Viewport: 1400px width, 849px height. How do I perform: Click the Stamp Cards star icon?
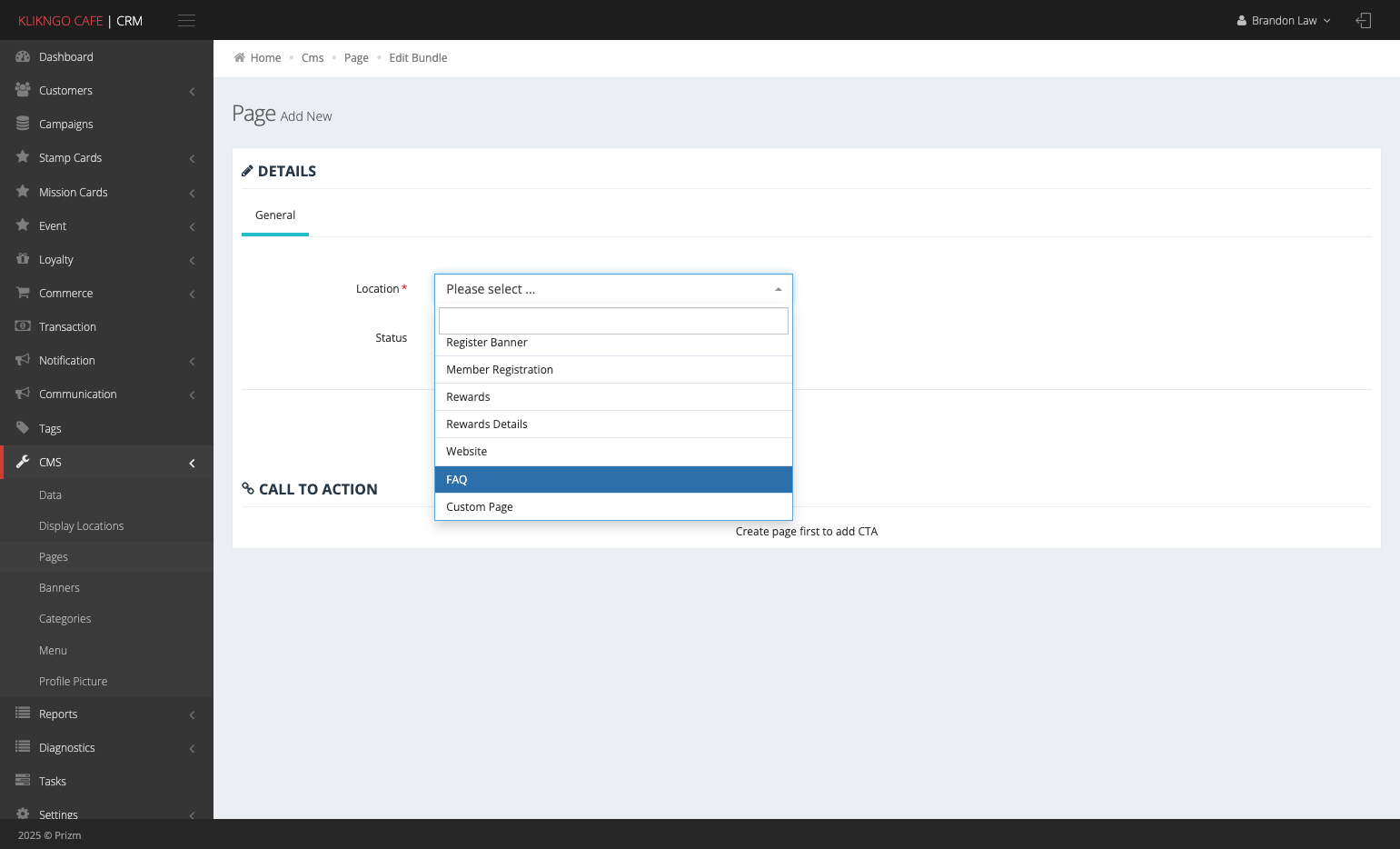click(23, 157)
